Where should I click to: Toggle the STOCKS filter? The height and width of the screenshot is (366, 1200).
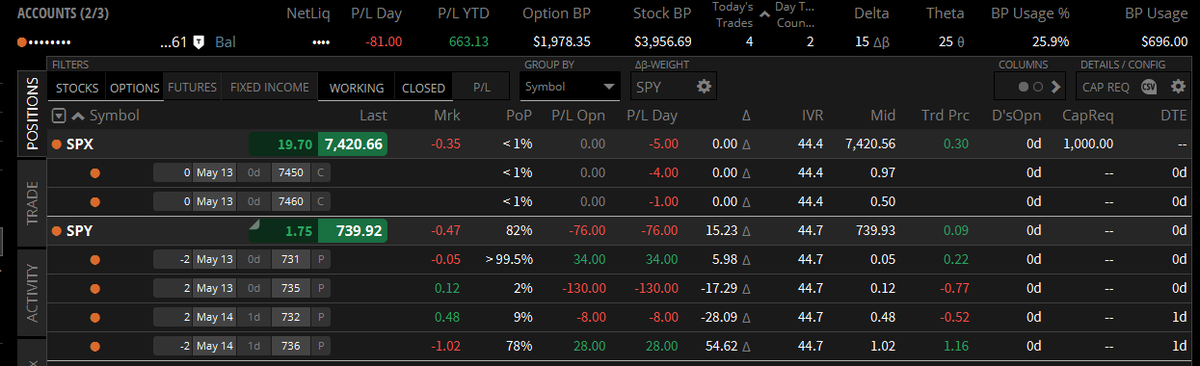point(77,87)
